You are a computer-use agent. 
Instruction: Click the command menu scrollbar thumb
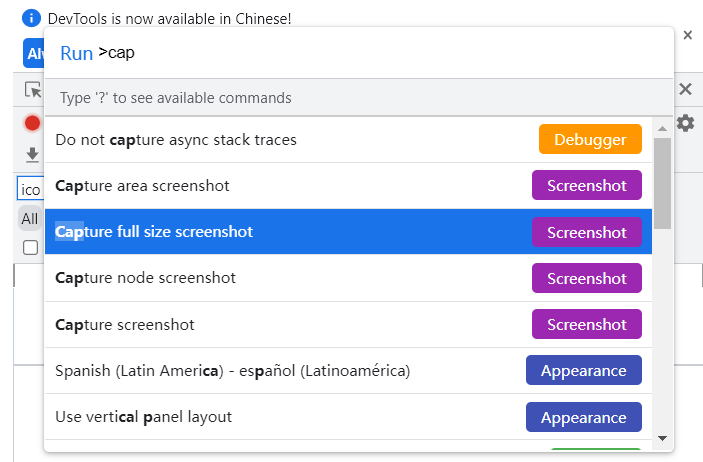662,185
